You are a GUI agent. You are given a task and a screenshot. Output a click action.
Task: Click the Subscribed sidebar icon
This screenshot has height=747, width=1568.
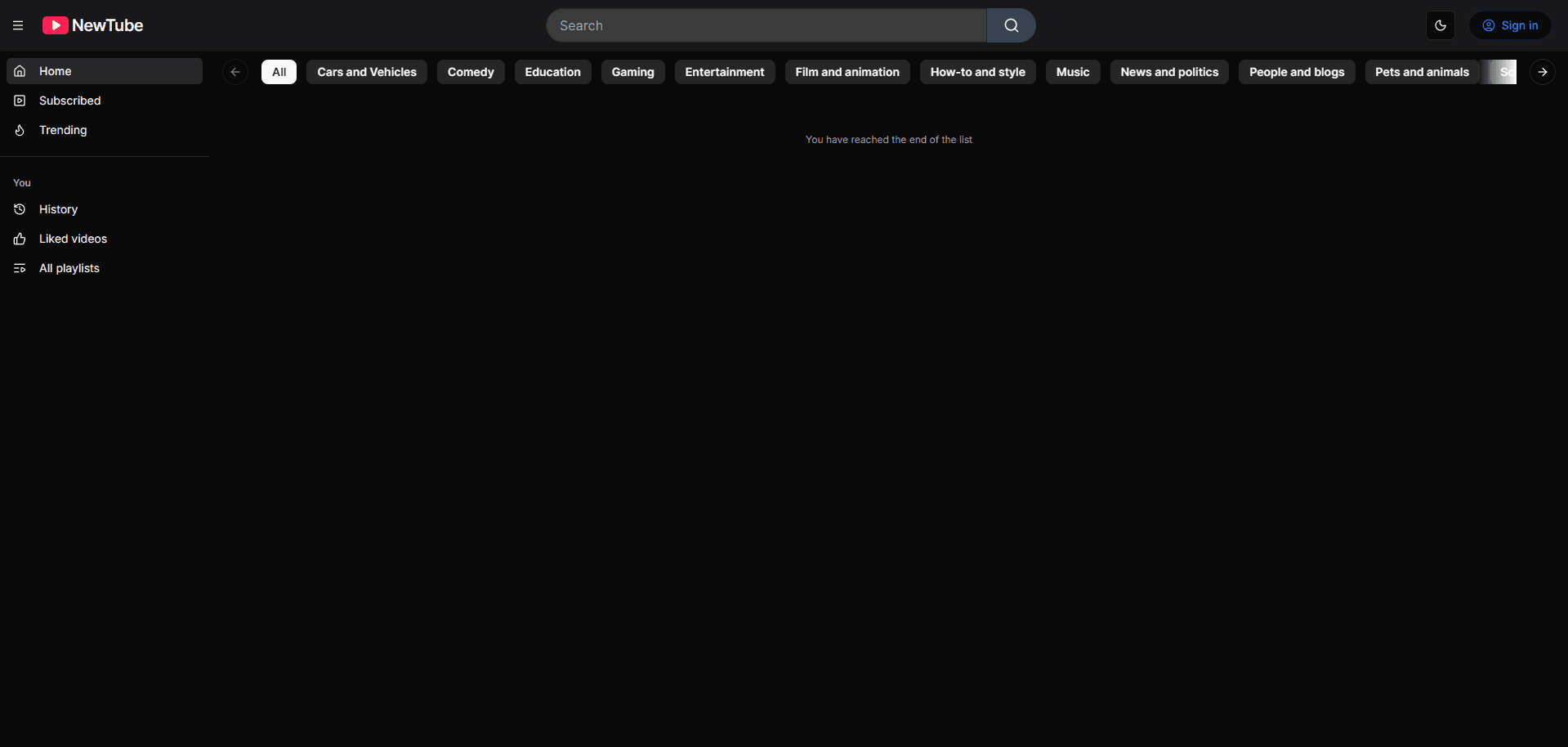(19, 101)
